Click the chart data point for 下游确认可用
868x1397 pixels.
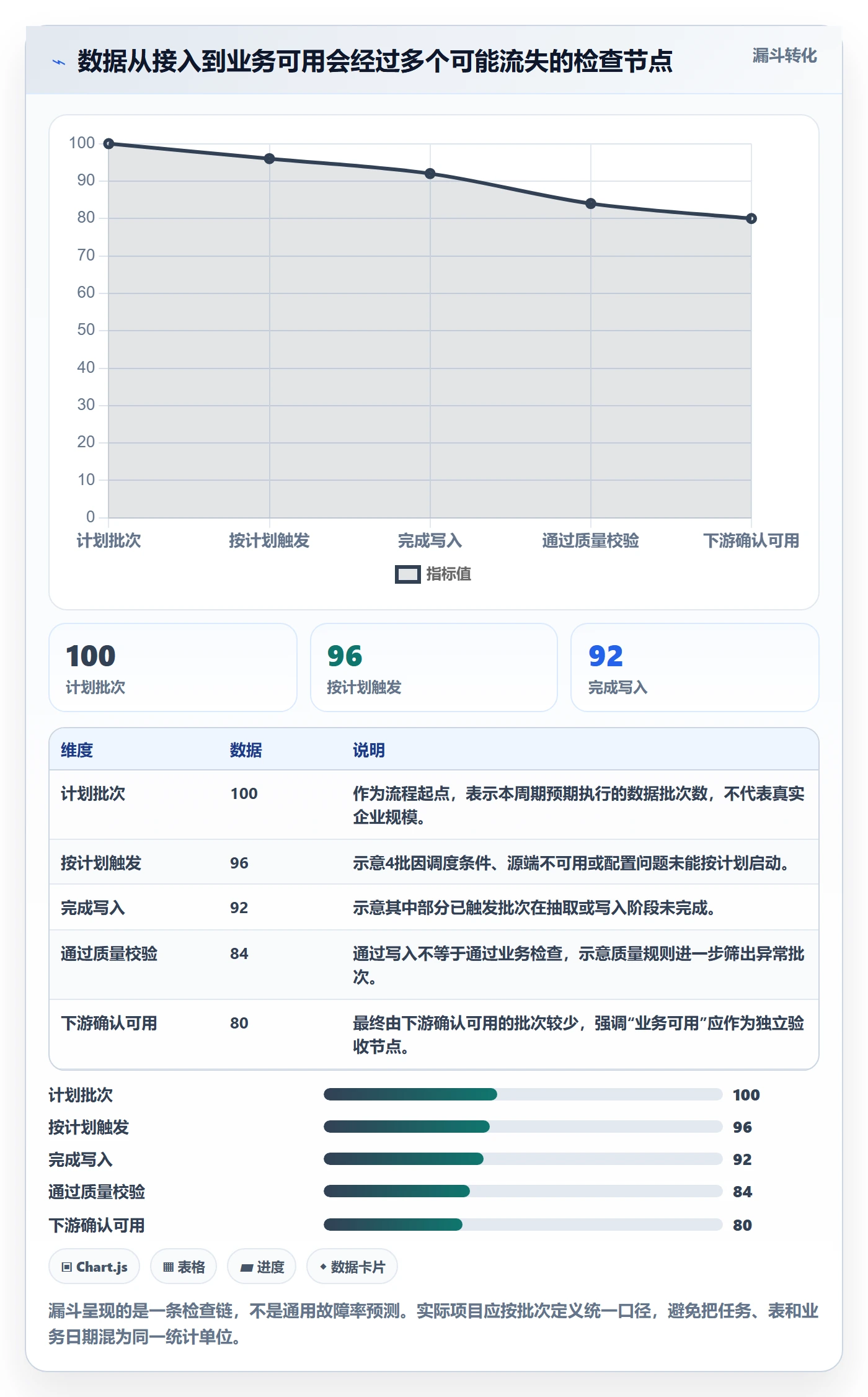(751, 218)
